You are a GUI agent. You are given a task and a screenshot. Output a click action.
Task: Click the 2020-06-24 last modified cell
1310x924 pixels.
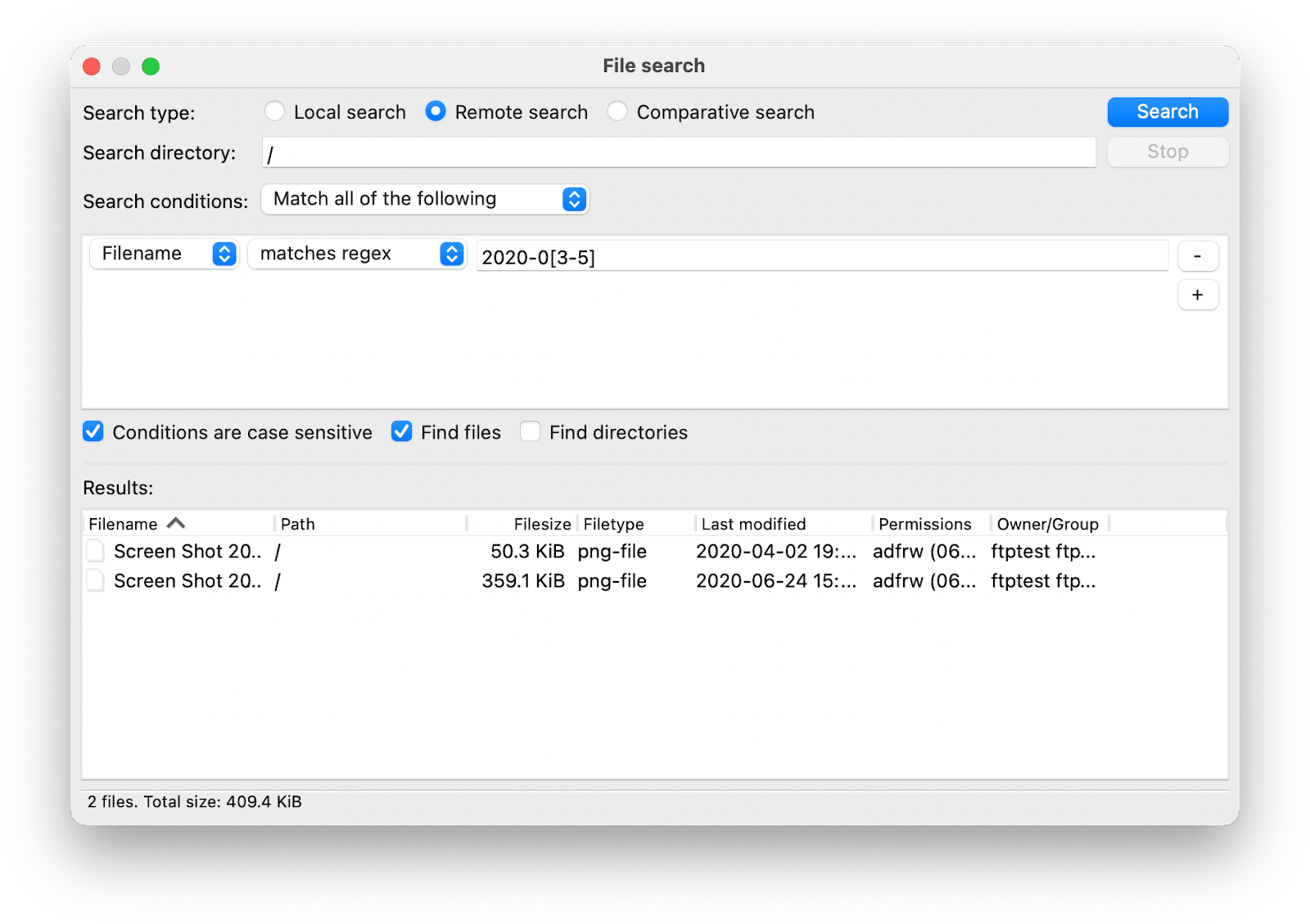tap(776, 581)
